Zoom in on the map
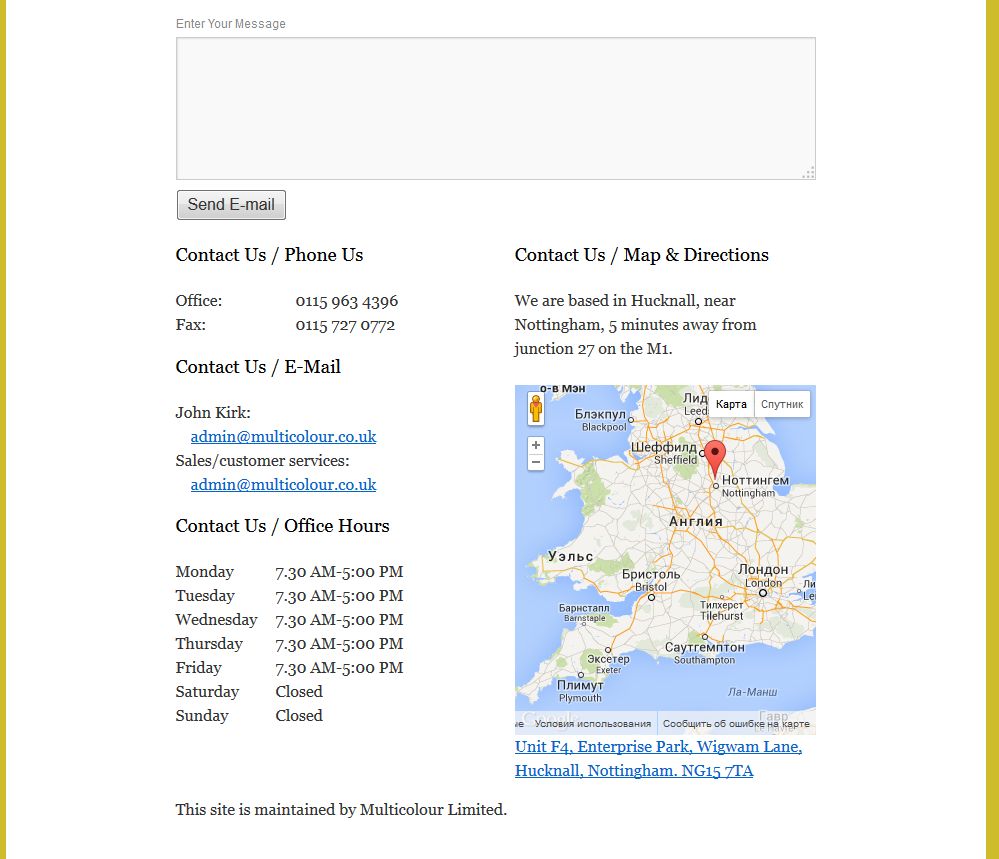The width and height of the screenshot is (999, 859). (x=536, y=445)
